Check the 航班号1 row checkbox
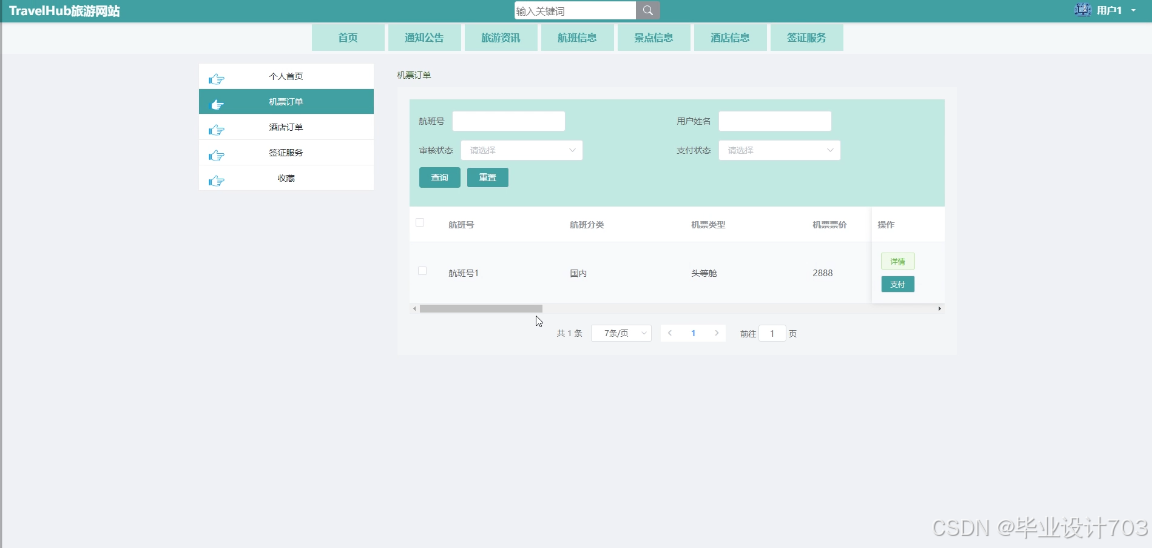The width and height of the screenshot is (1152, 548). pos(422,270)
